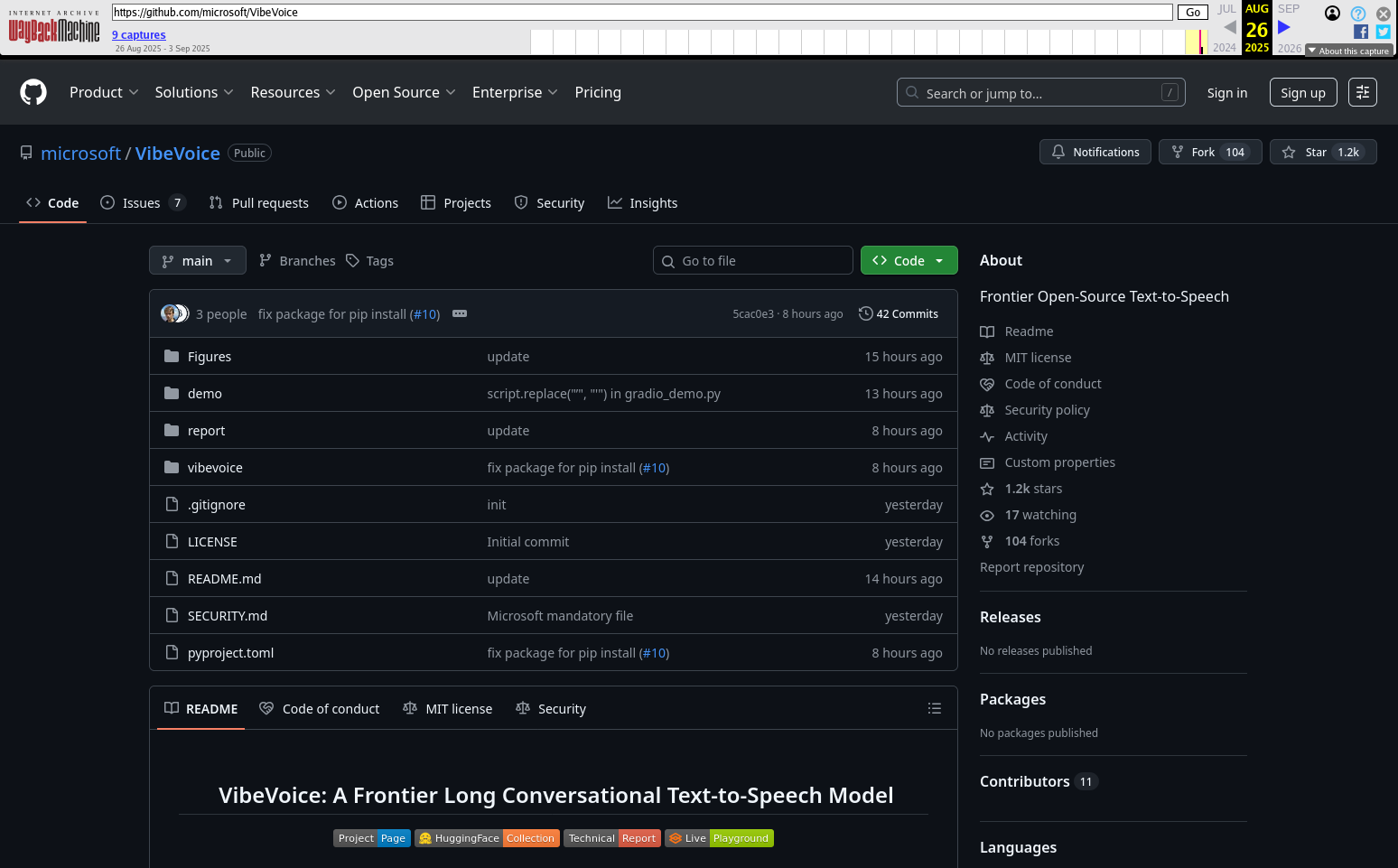Expand the Resources menu

(x=294, y=92)
